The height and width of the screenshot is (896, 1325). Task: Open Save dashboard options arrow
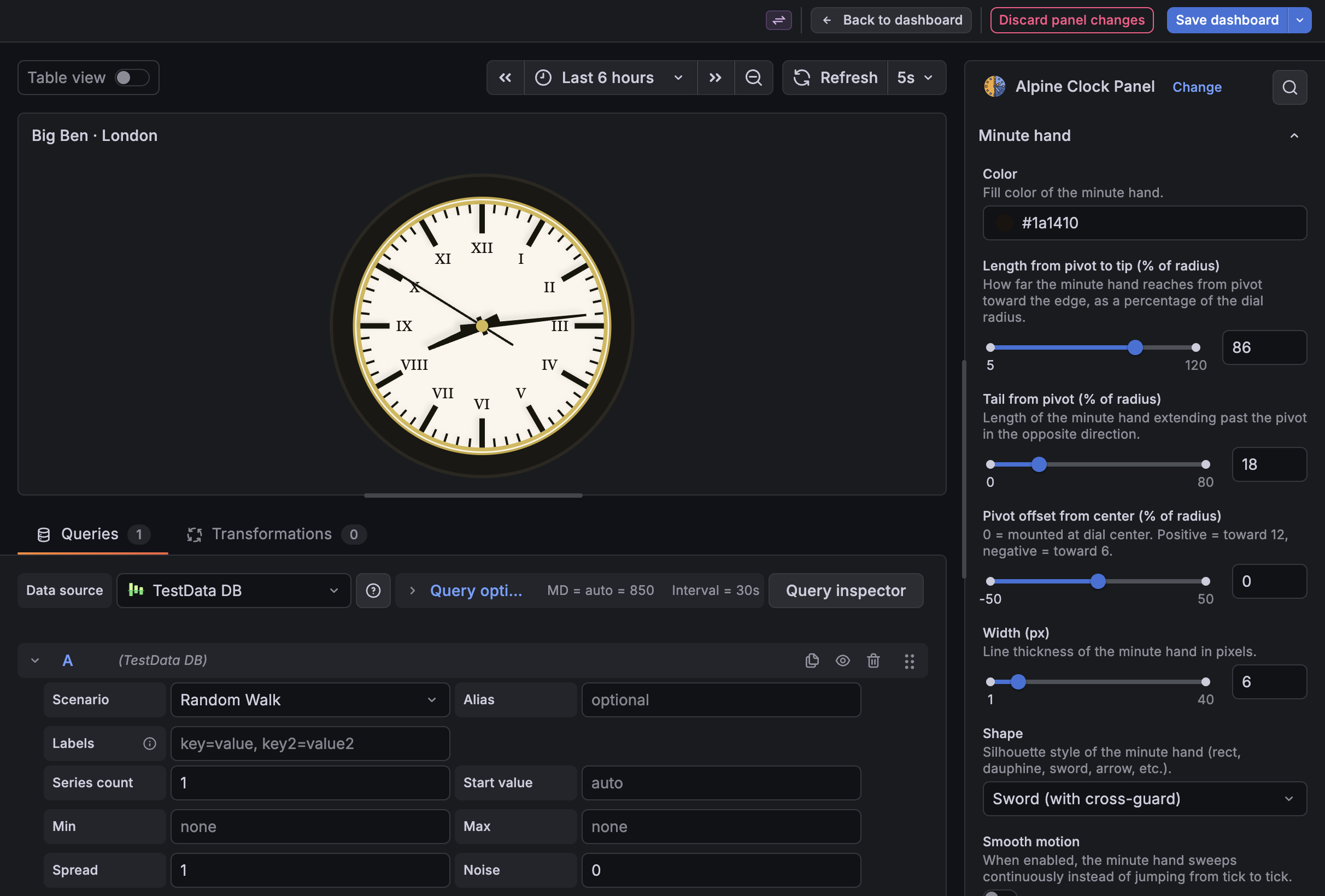point(1299,20)
